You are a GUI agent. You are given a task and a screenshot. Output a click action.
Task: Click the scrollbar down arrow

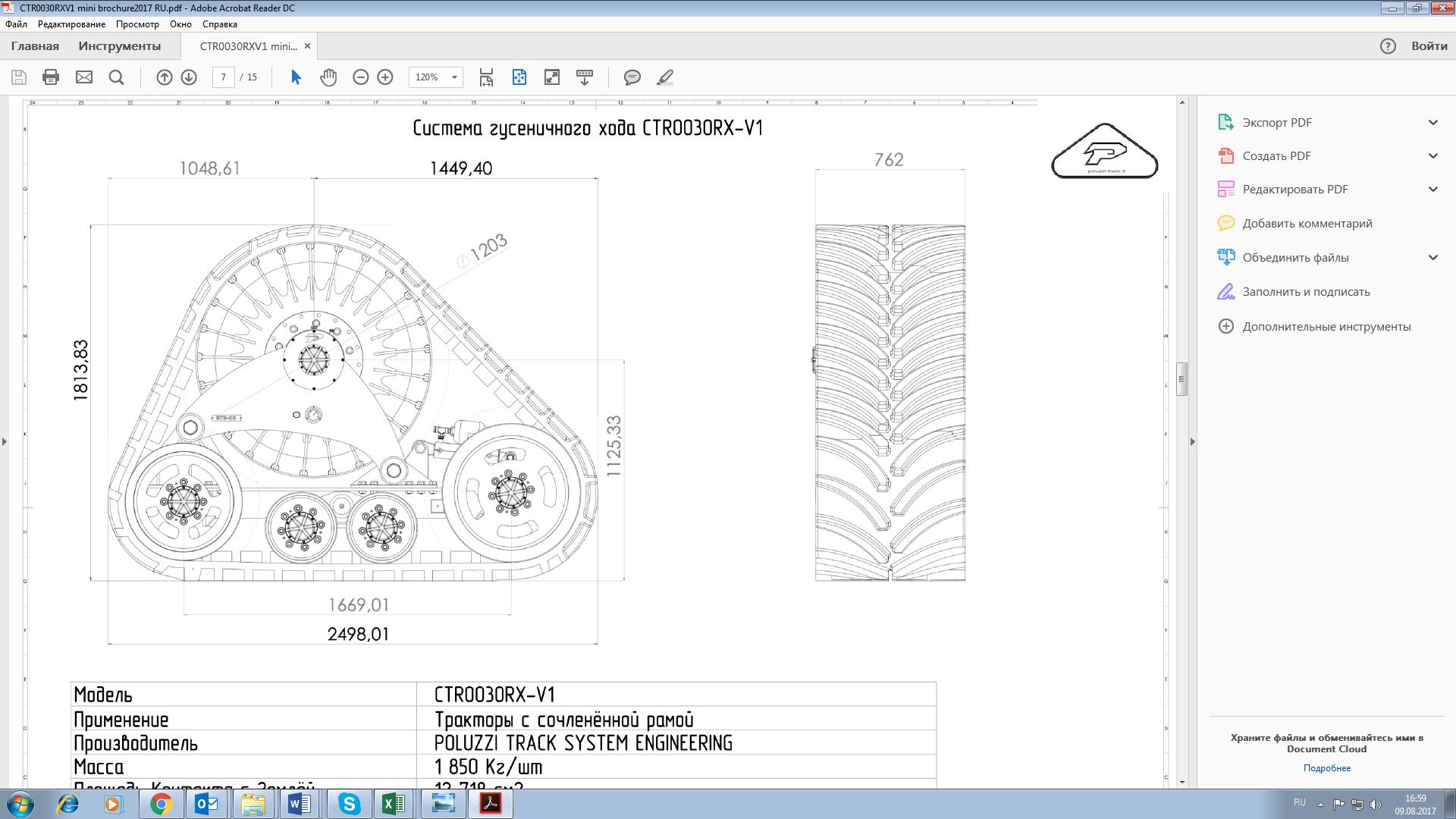1181,782
